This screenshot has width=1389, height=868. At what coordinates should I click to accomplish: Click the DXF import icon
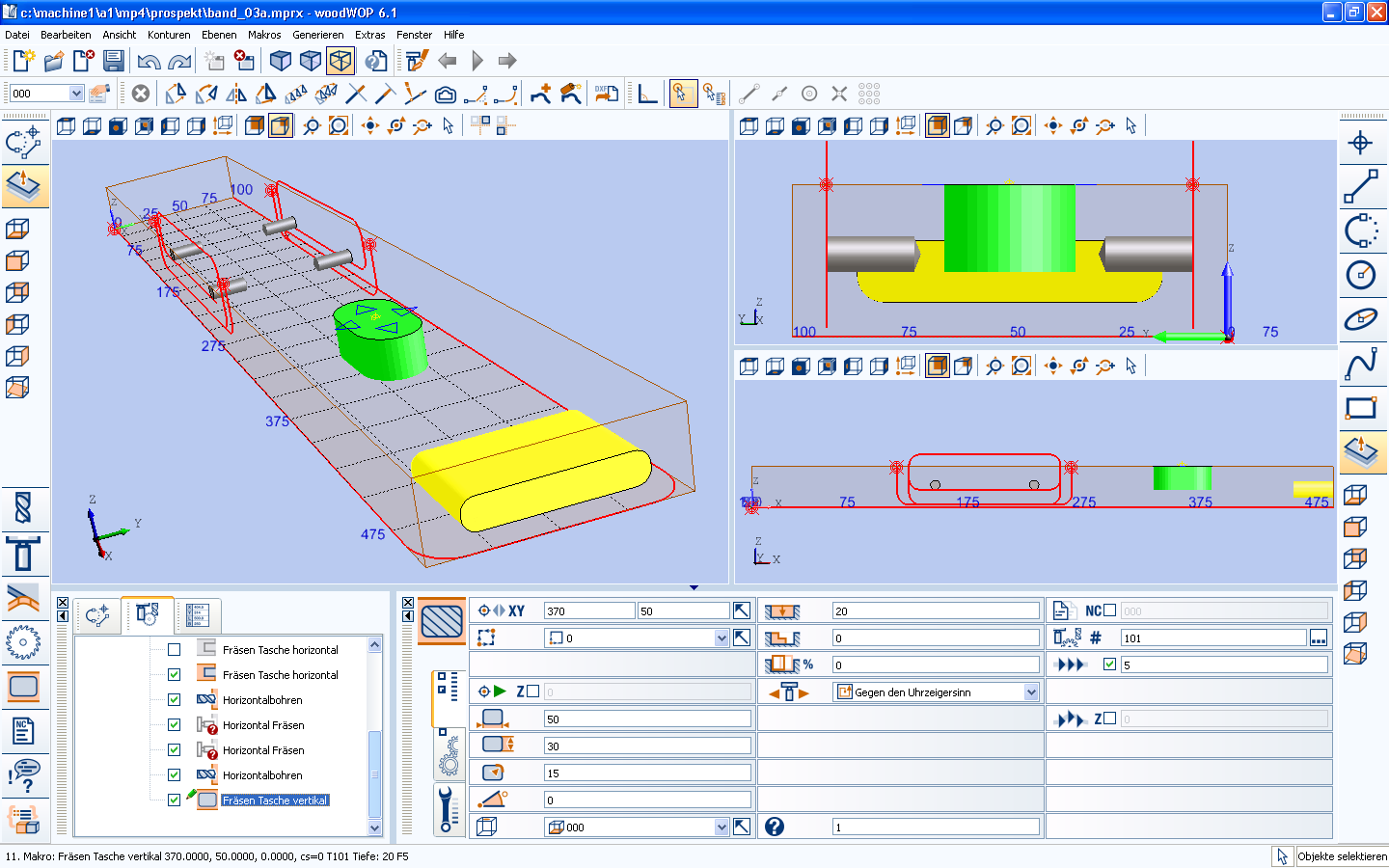tap(606, 94)
